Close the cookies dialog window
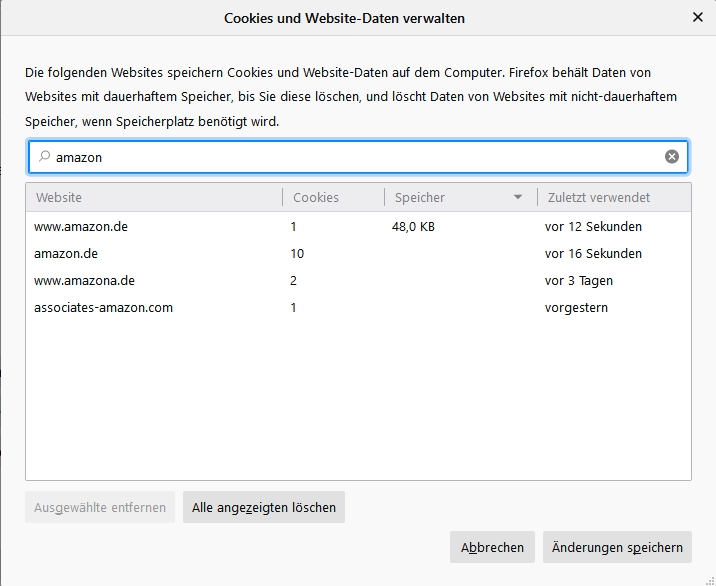 click(697, 17)
